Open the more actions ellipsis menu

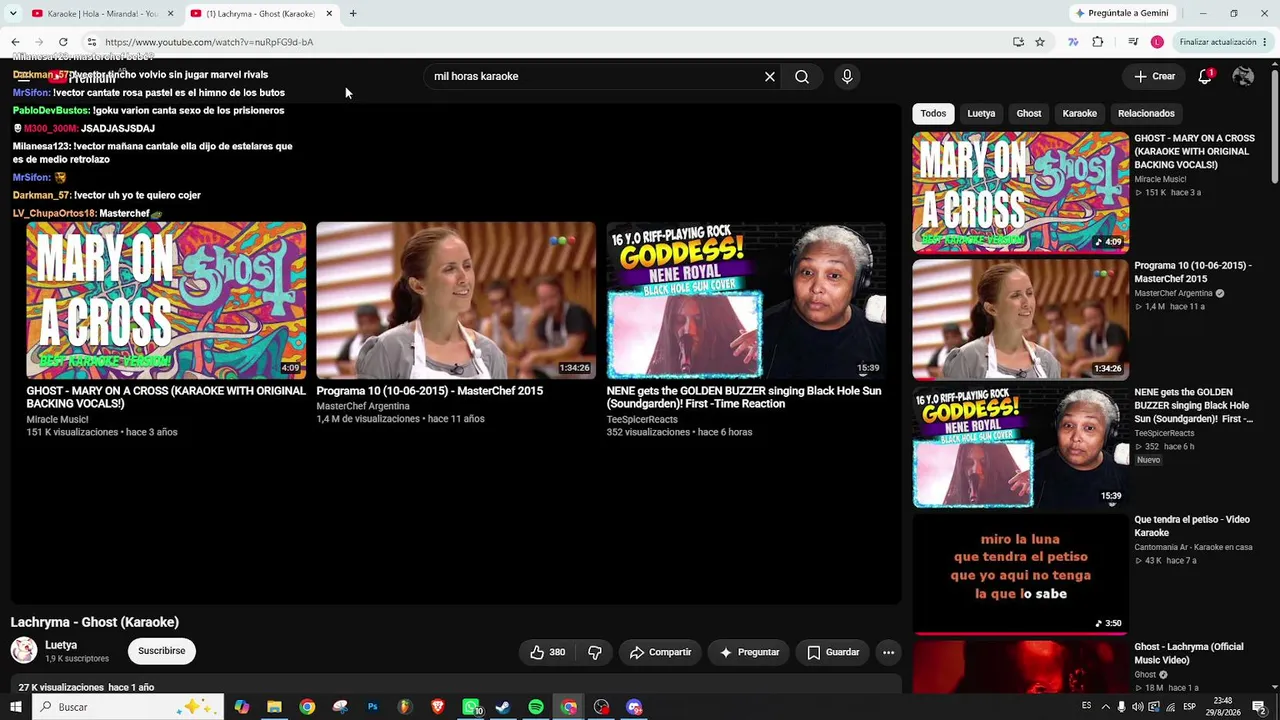tap(888, 652)
